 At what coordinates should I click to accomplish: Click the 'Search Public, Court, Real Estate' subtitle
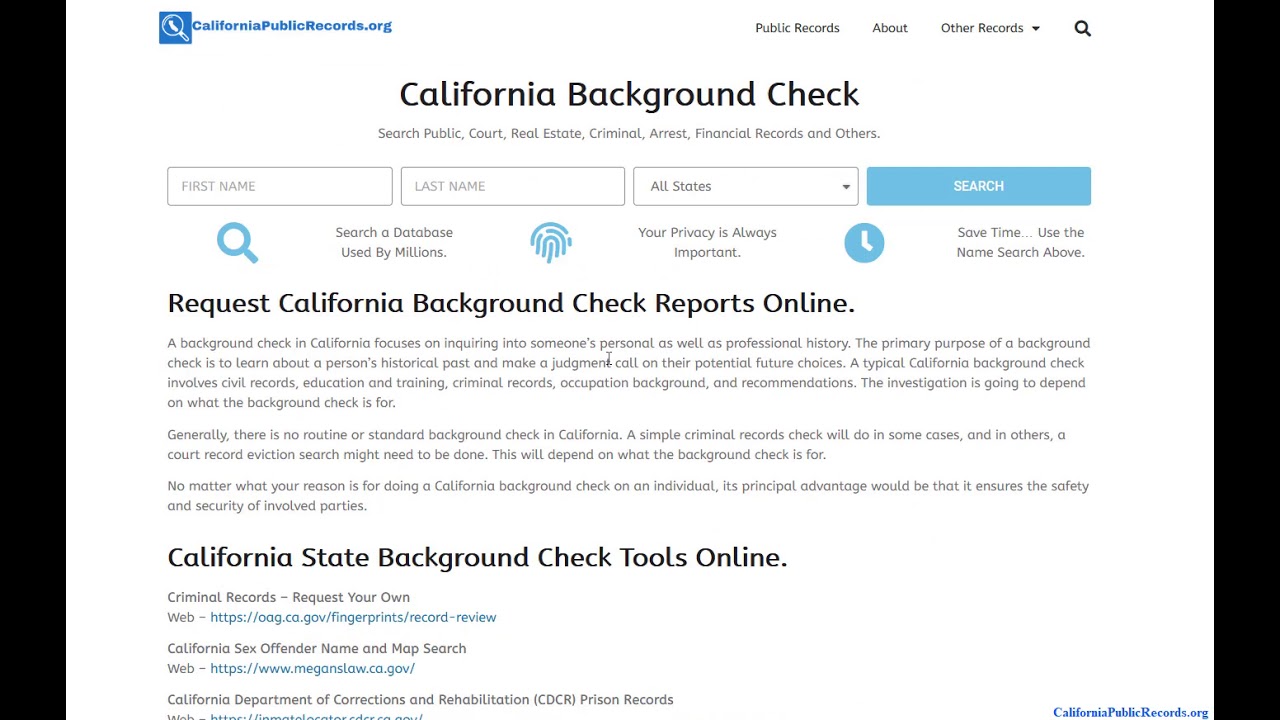[629, 133]
